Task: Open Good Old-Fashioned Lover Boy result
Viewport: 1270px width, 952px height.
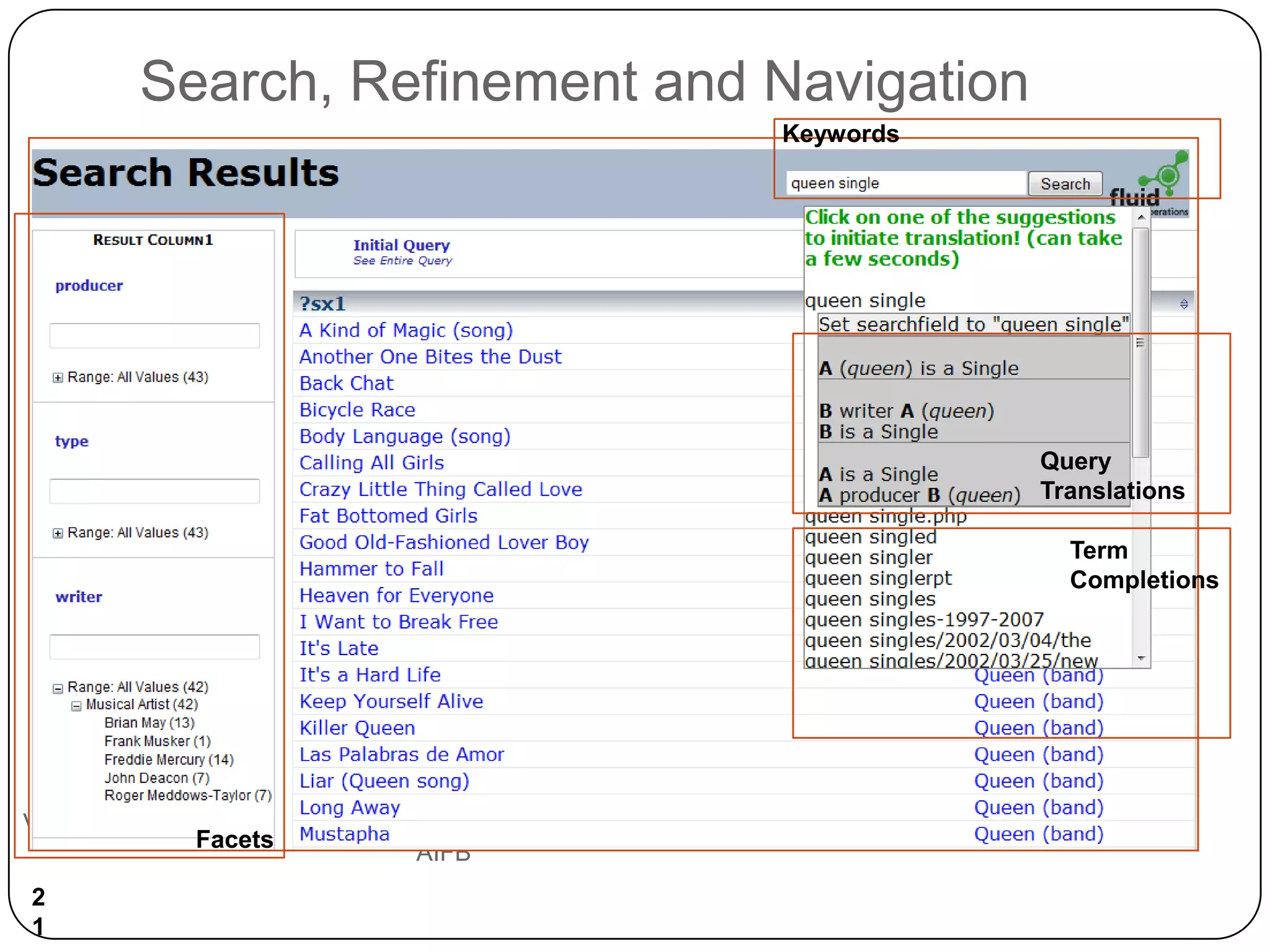Action: (x=444, y=543)
